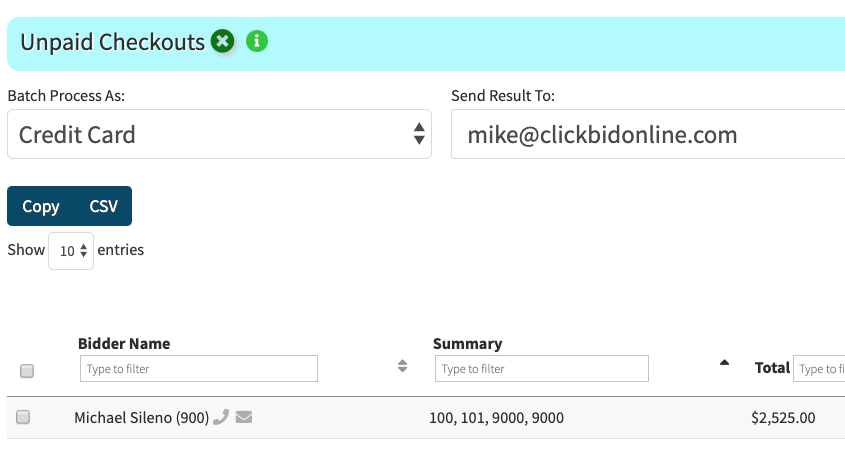
Task: Change the Show entries count dropdown
Action: tap(71, 251)
